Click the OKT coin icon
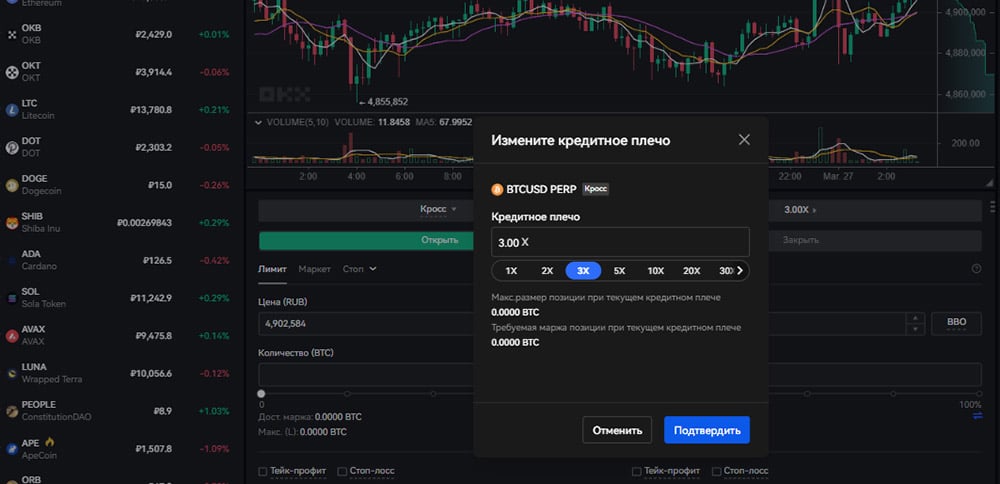1000x484 pixels. 11,72
